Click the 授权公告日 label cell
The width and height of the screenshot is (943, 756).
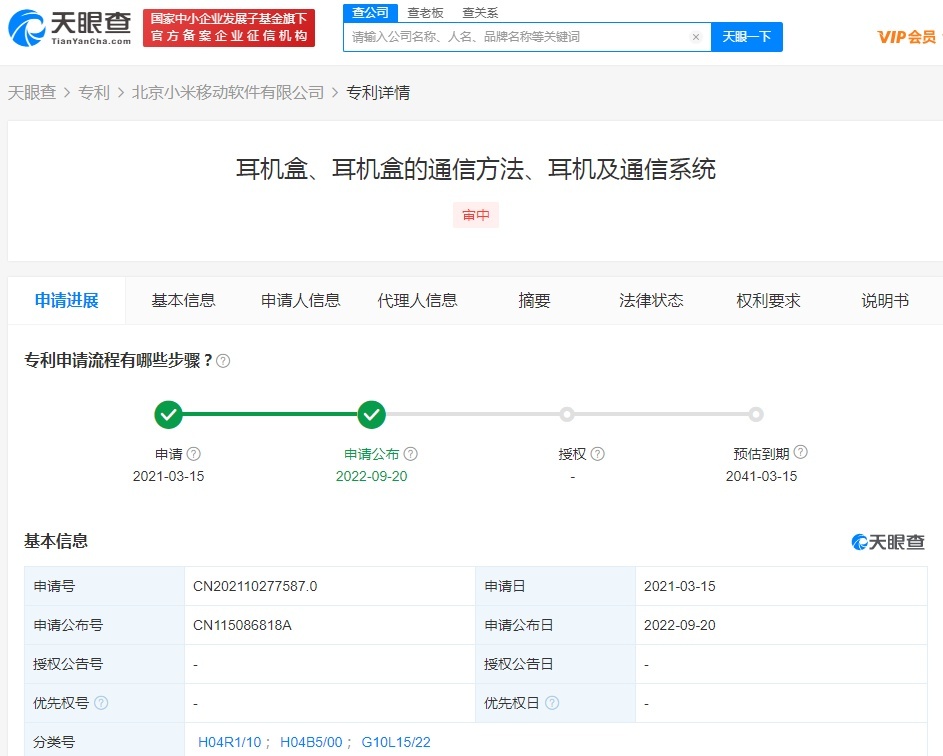tap(556, 664)
